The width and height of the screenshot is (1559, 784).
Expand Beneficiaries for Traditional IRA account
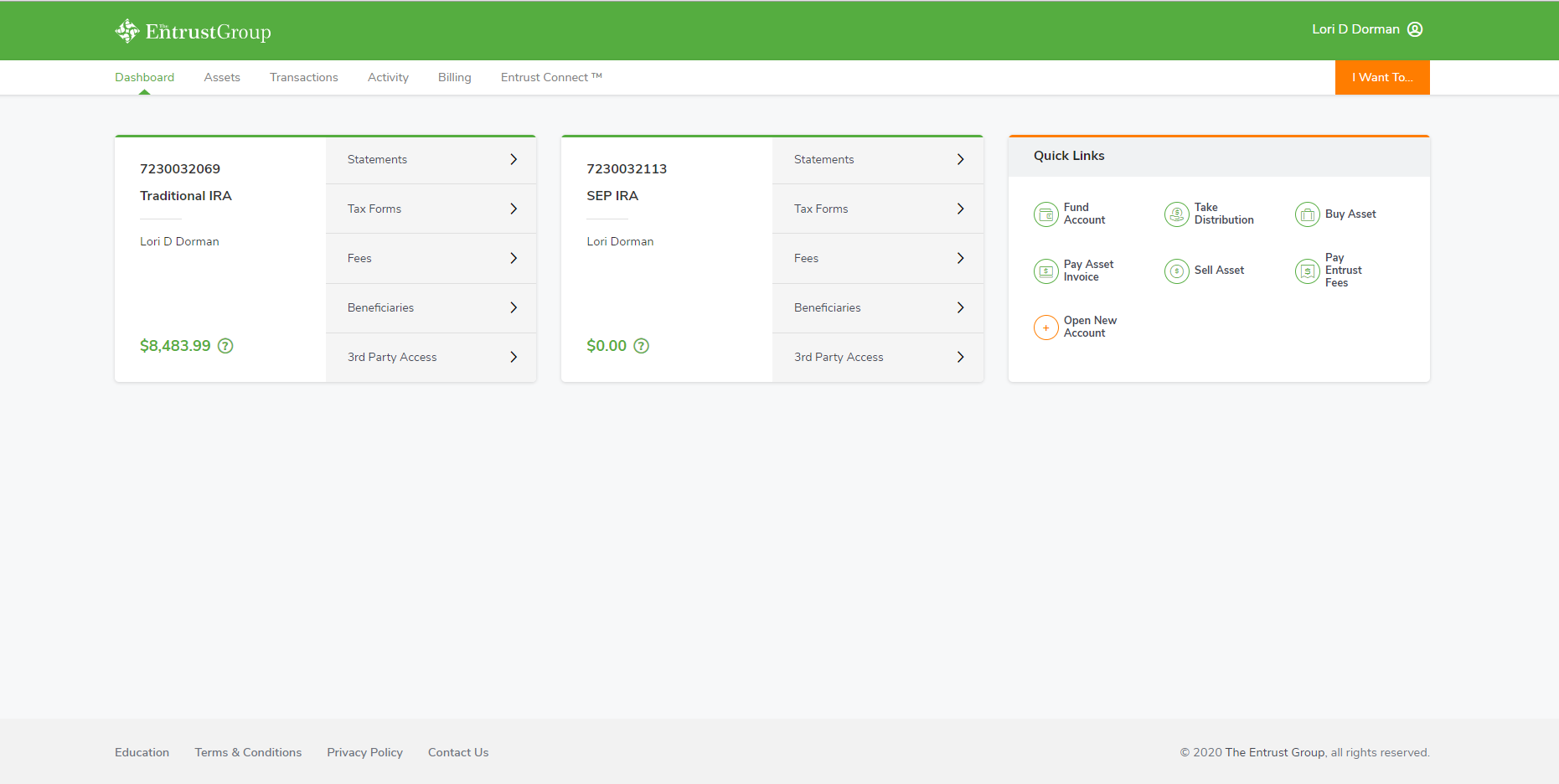[431, 307]
